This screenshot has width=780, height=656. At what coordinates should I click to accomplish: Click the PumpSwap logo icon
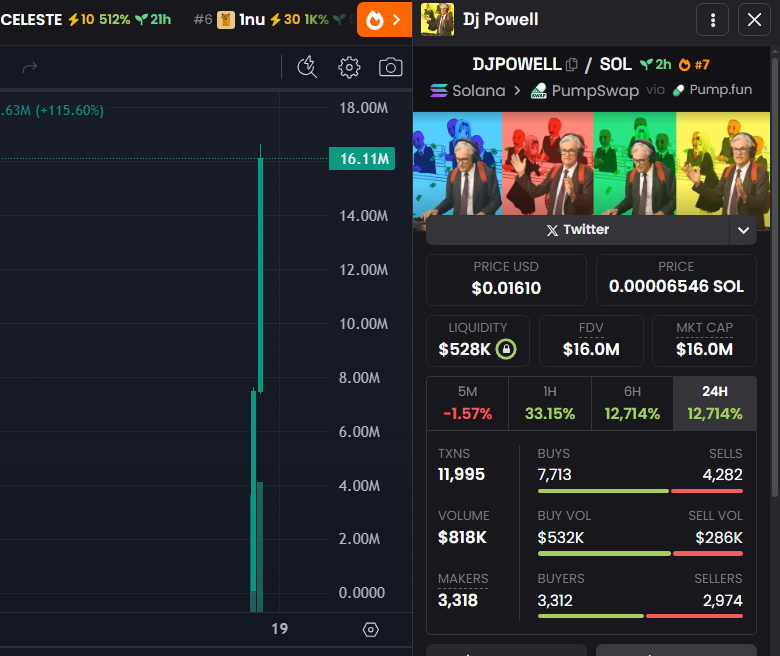[539, 91]
